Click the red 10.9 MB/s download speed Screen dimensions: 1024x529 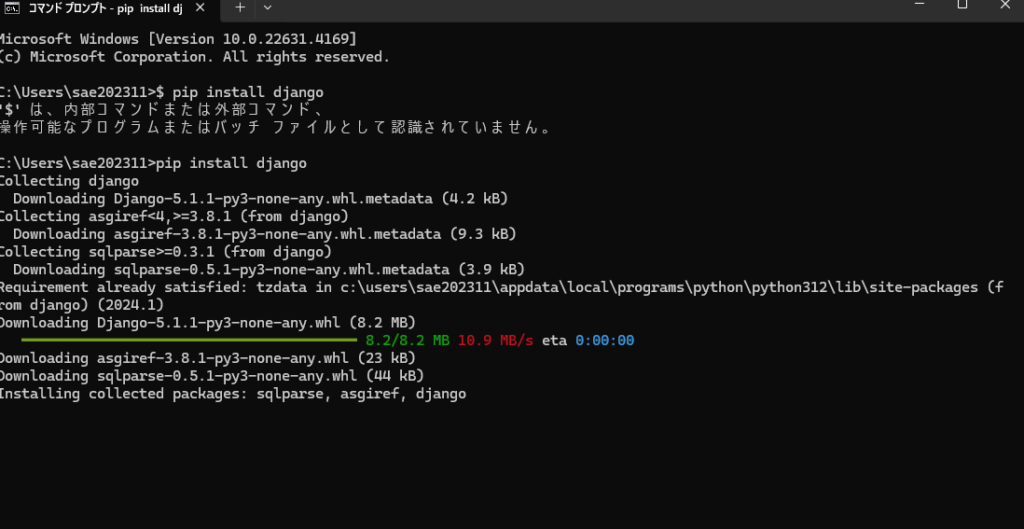coord(496,340)
